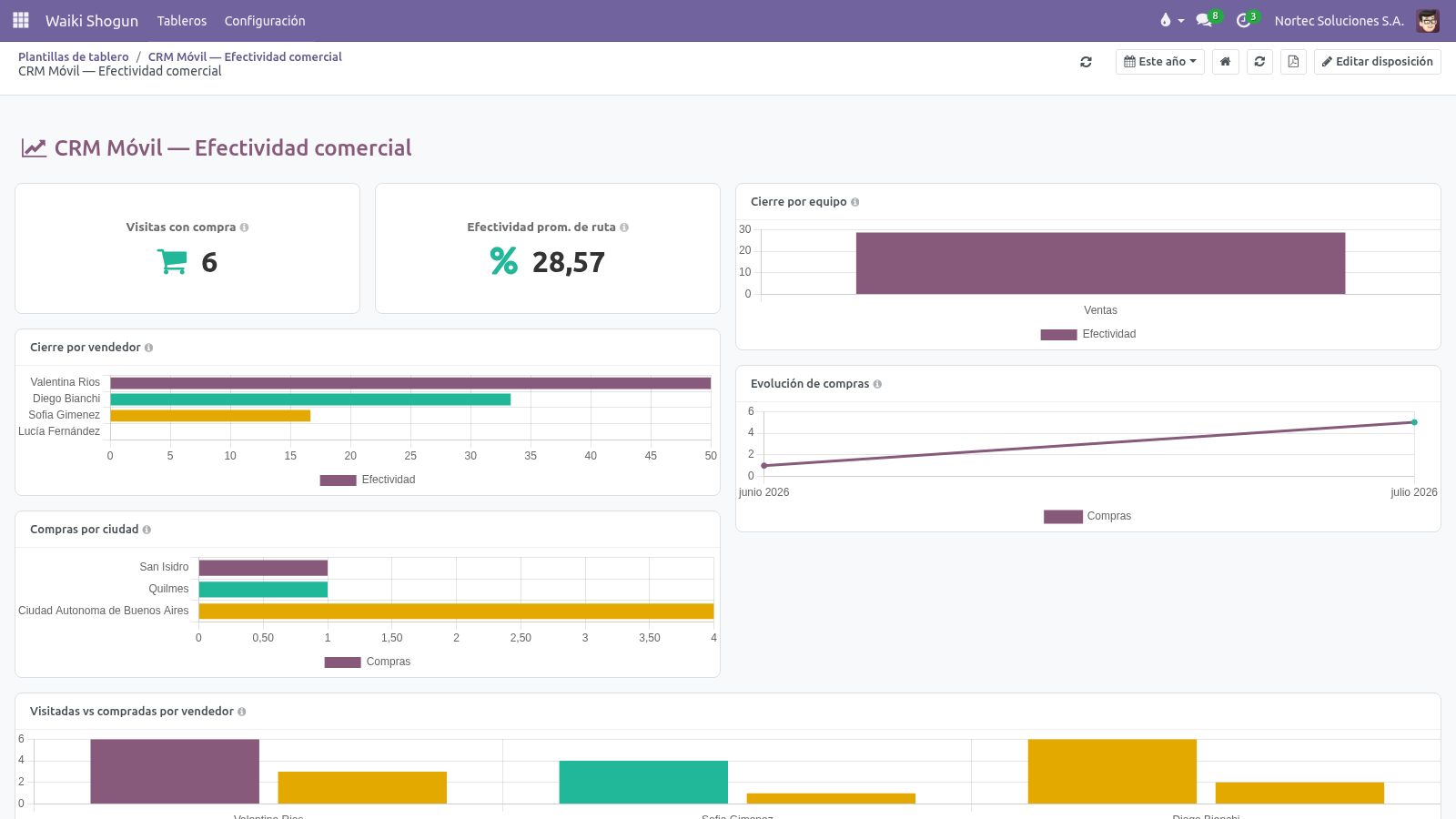
Task: Click the home icon button in toolbar
Action: (x=1226, y=62)
